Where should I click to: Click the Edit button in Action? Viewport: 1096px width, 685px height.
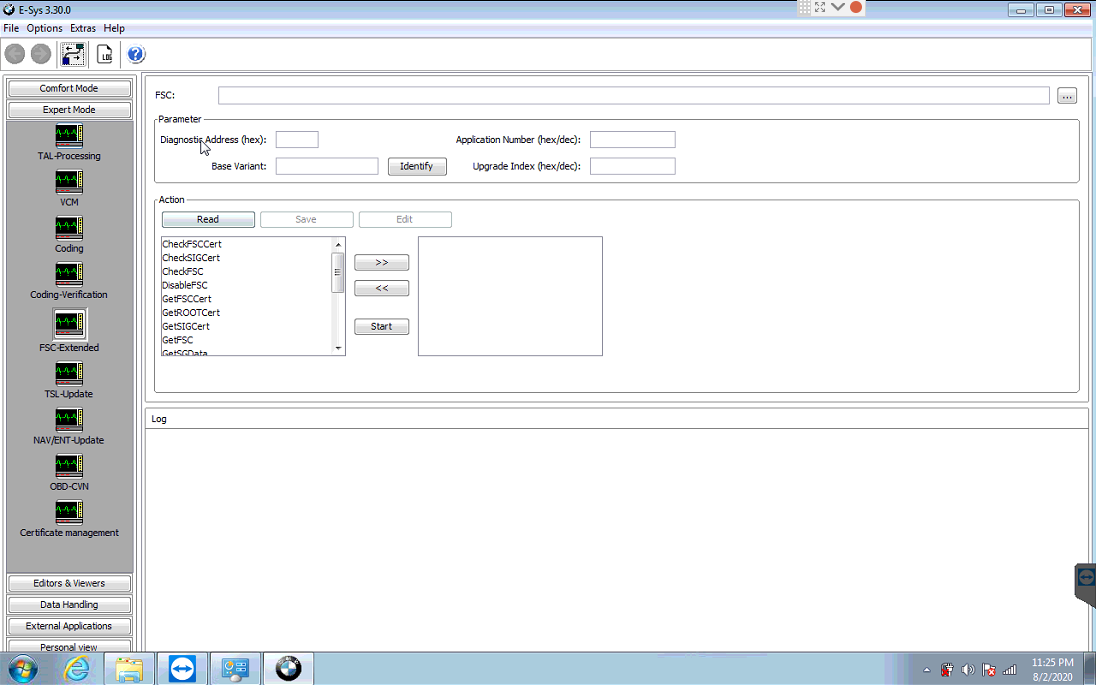point(405,219)
